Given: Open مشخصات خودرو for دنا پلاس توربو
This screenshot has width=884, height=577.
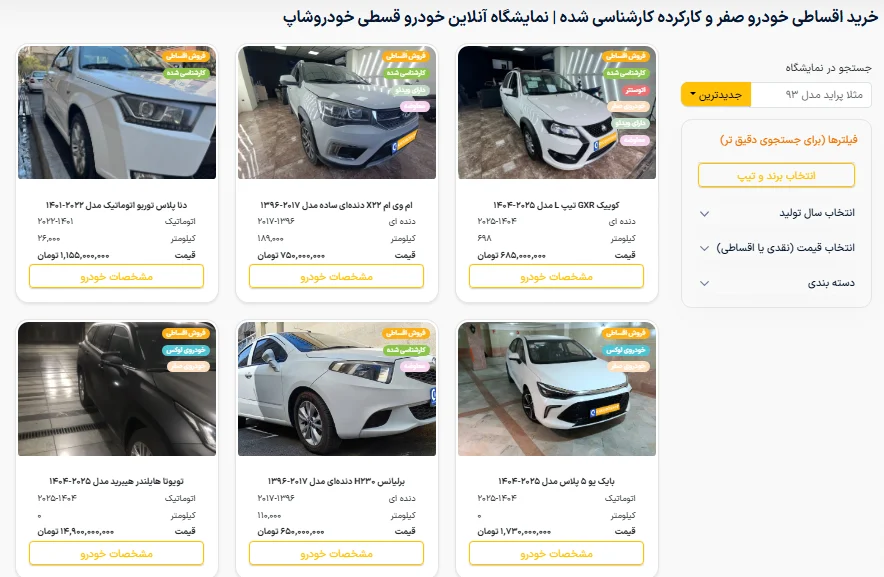Looking at the screenshot, I should pos(116,276).
